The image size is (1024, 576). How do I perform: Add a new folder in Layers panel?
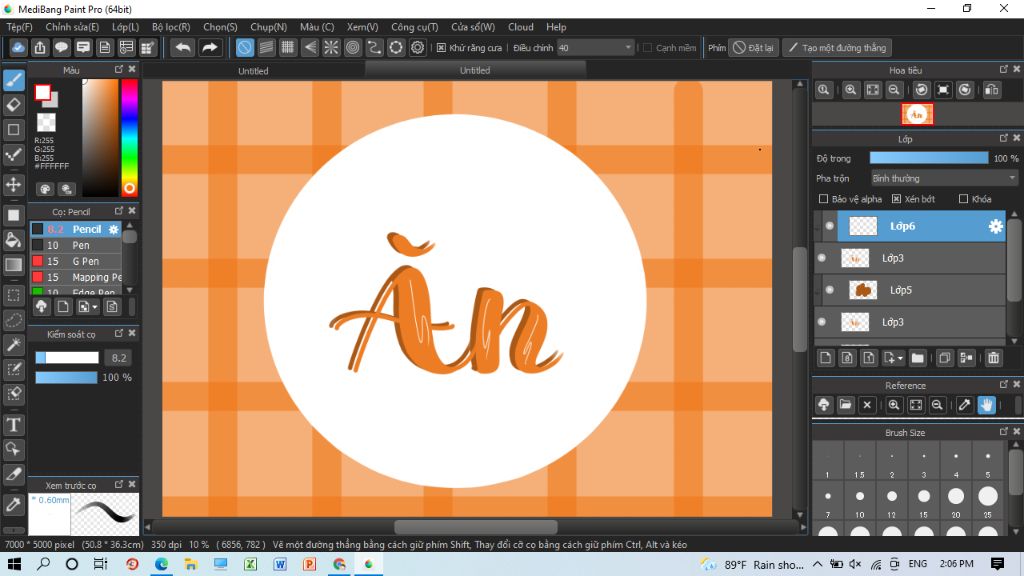(x=918, y=358)
